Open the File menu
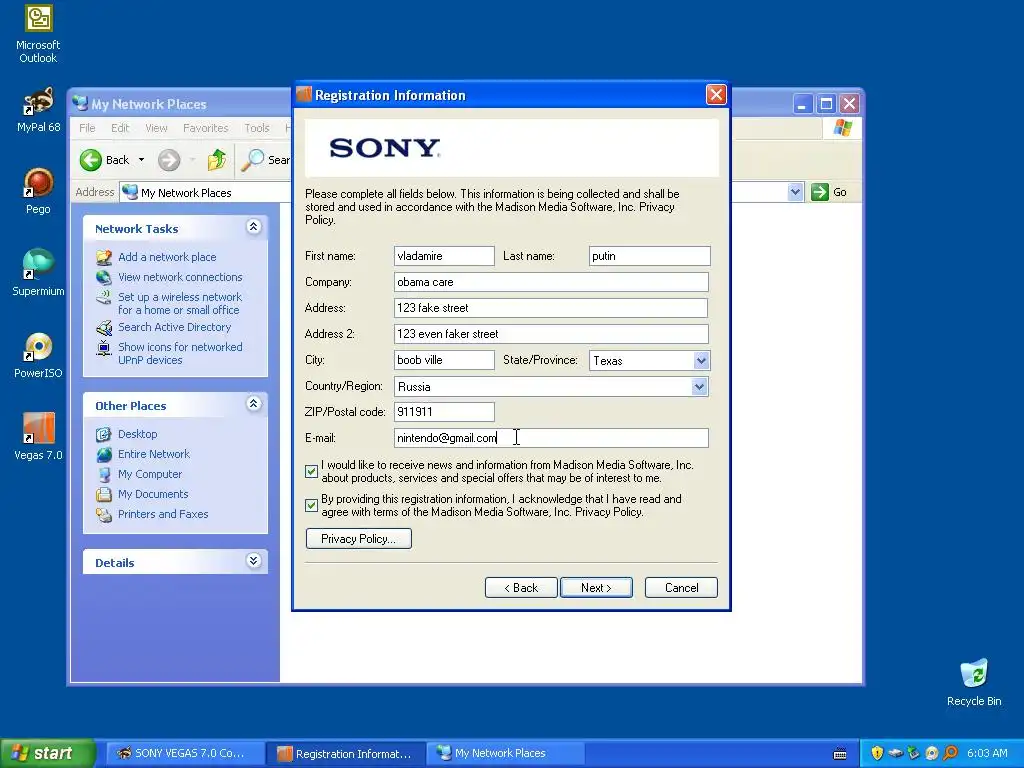 [x=87, y=128]
